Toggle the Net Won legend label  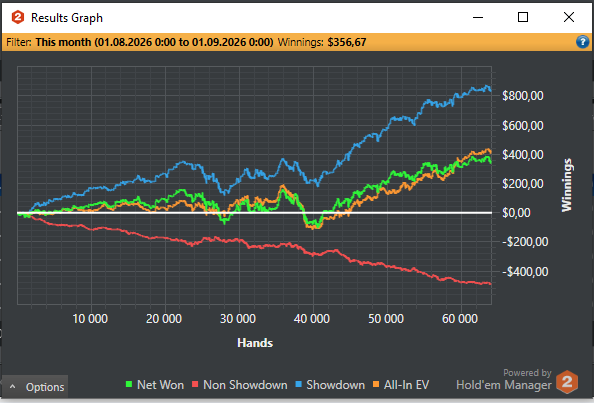160,385
